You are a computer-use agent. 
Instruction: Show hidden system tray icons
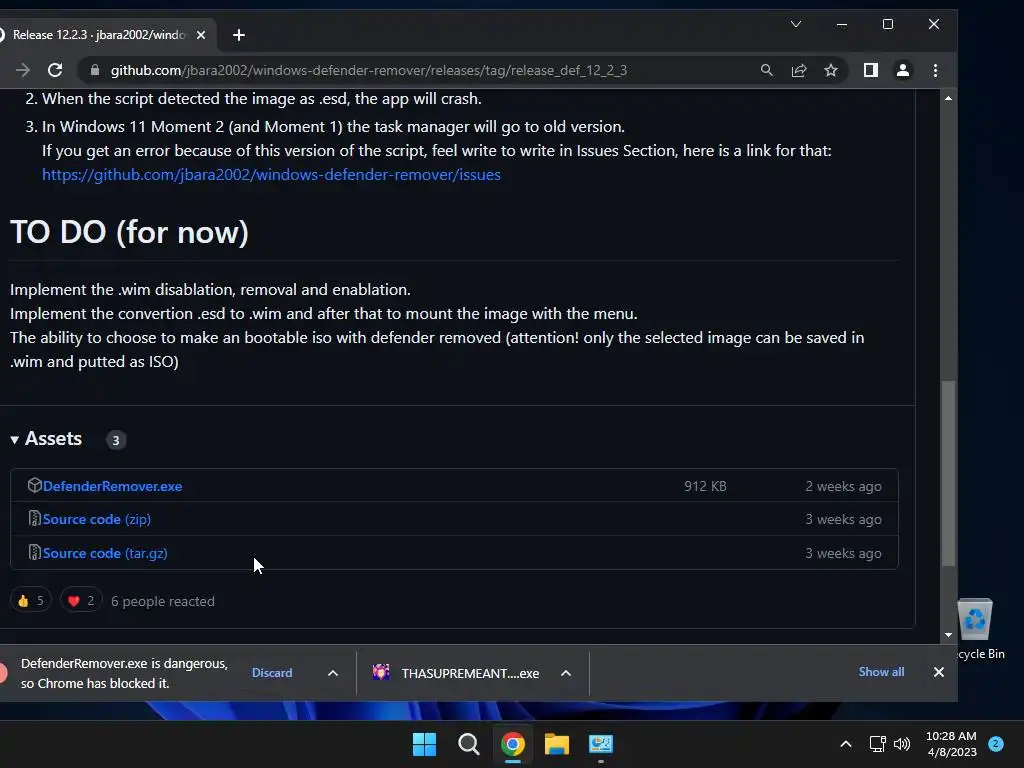click(x=846, y=744)
